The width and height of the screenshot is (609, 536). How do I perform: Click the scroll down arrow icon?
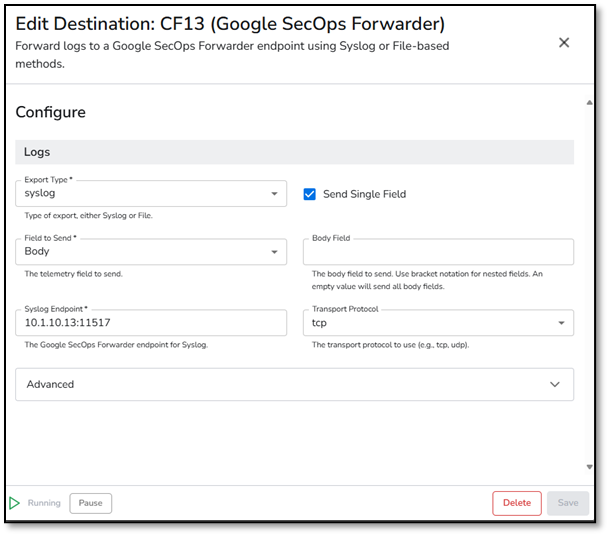pyautogui.click(x=589, y=467)
